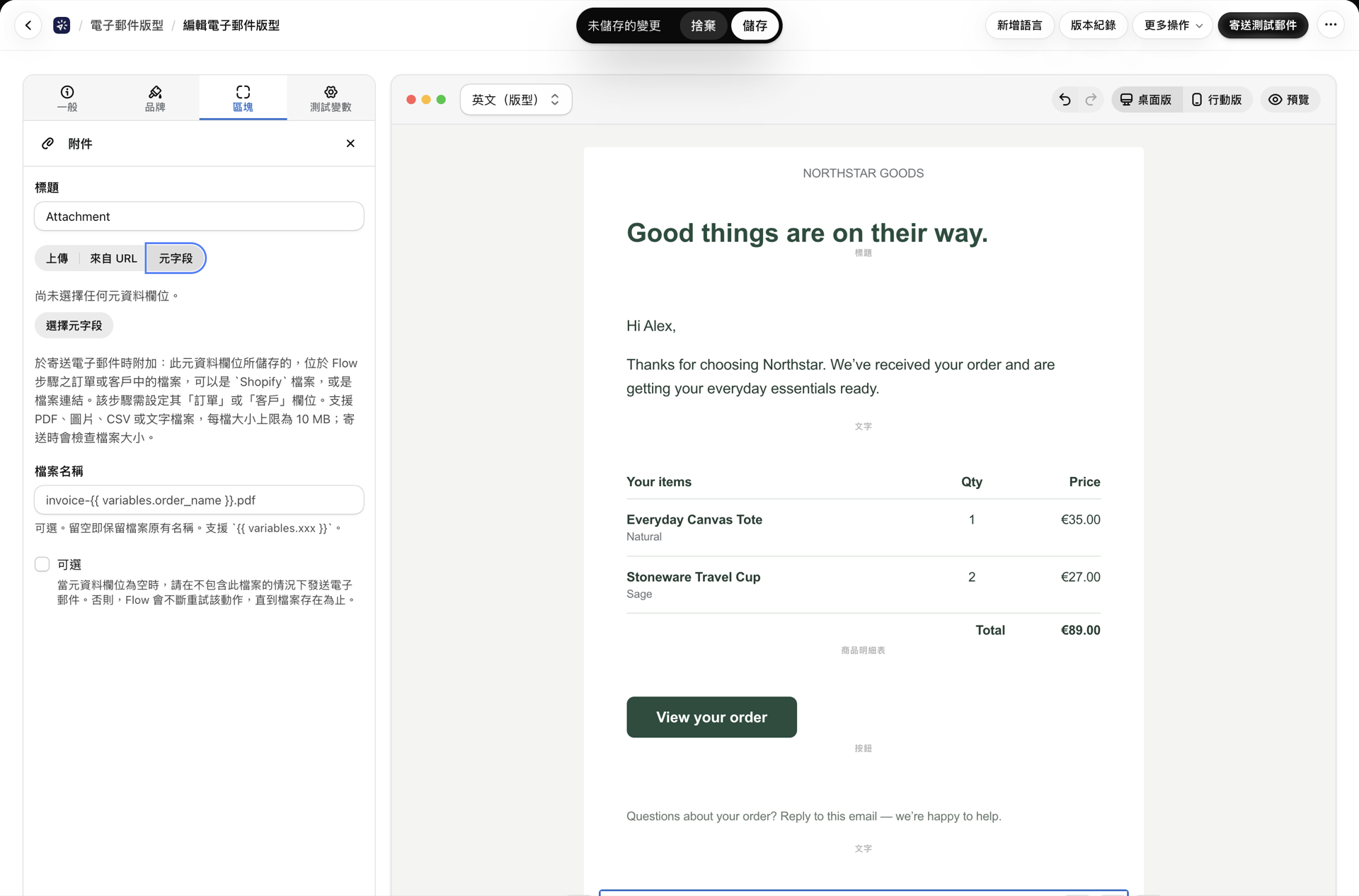Select the 元字段 source option
The width and height of the screenshot is (1359, 896).
(x=176, y=258)
